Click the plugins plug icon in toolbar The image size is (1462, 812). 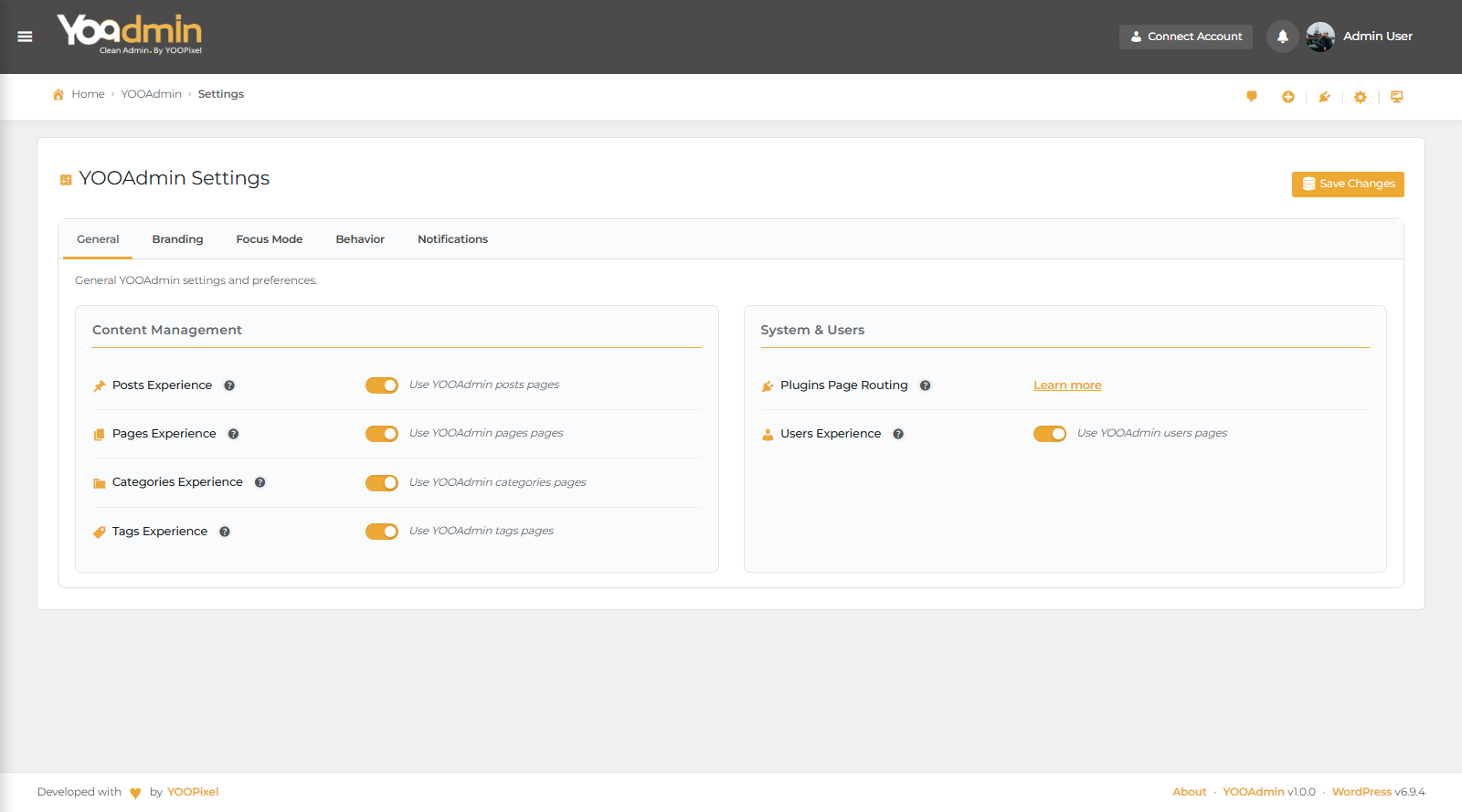pos(1324,97)
